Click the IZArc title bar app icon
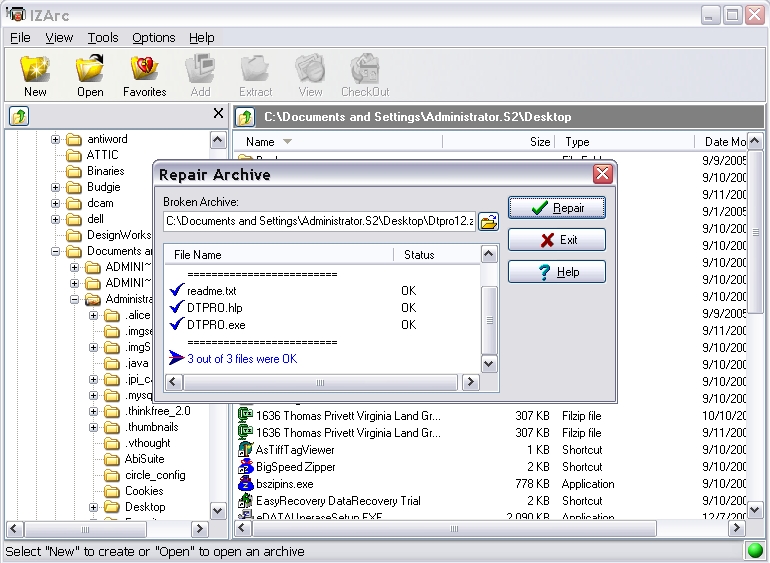The height and width of the screenshot is (563, 770). pyautogui.click(x=16, y=14)
